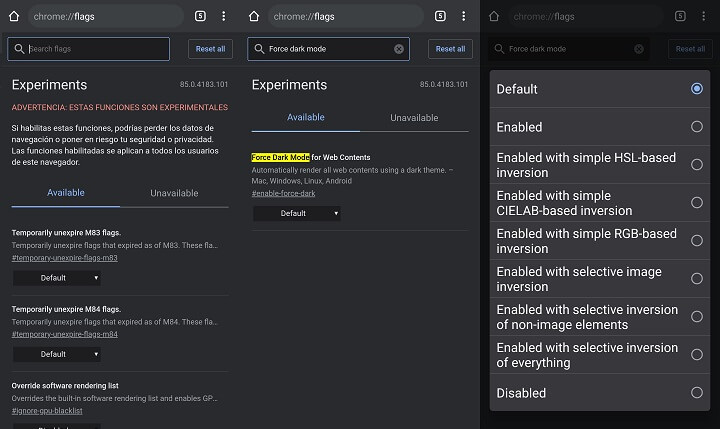Open tab switcher in the right panel

click(680, 16)
